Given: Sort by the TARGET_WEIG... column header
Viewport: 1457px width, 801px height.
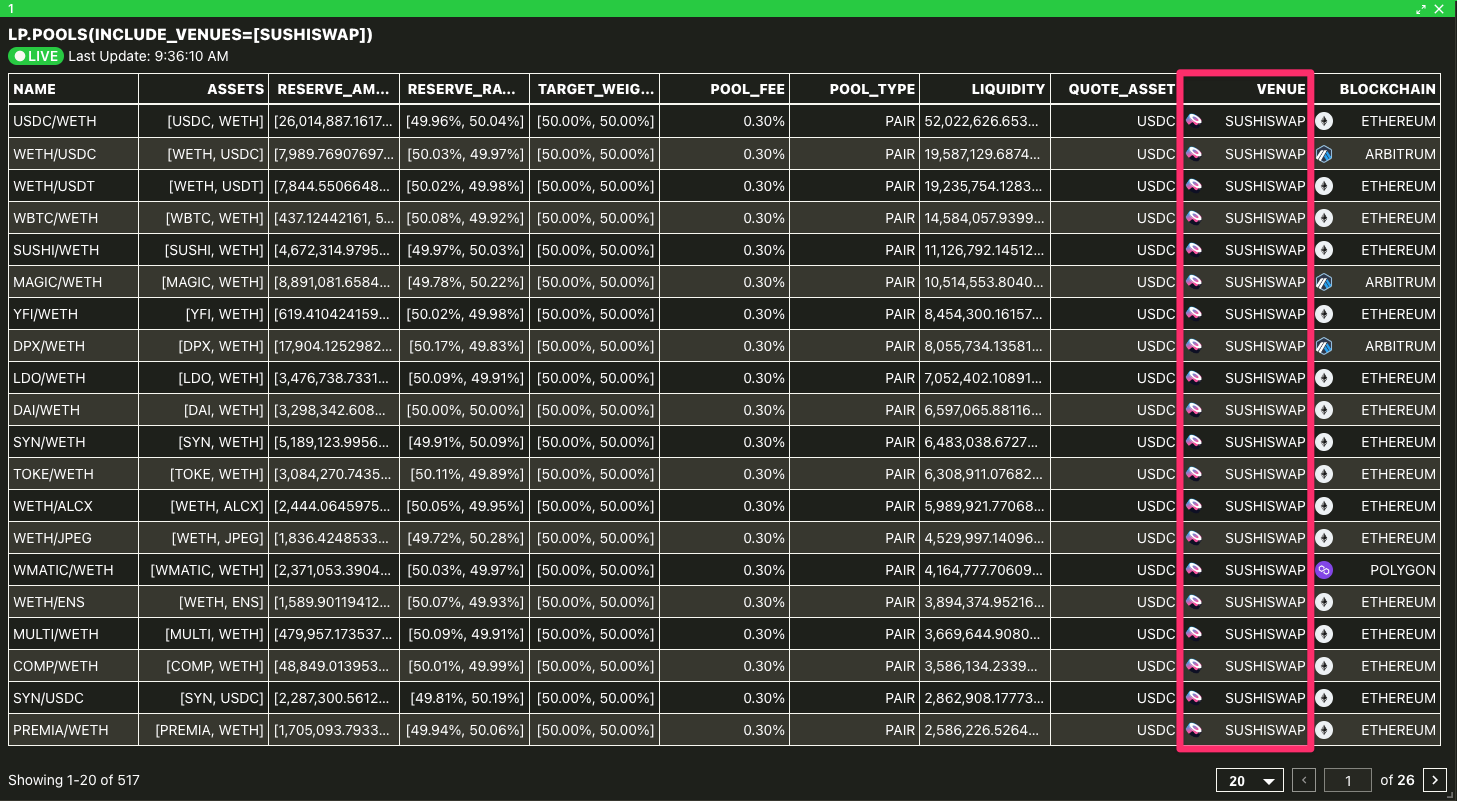Looking at the screenshot, I should (594, 89).
